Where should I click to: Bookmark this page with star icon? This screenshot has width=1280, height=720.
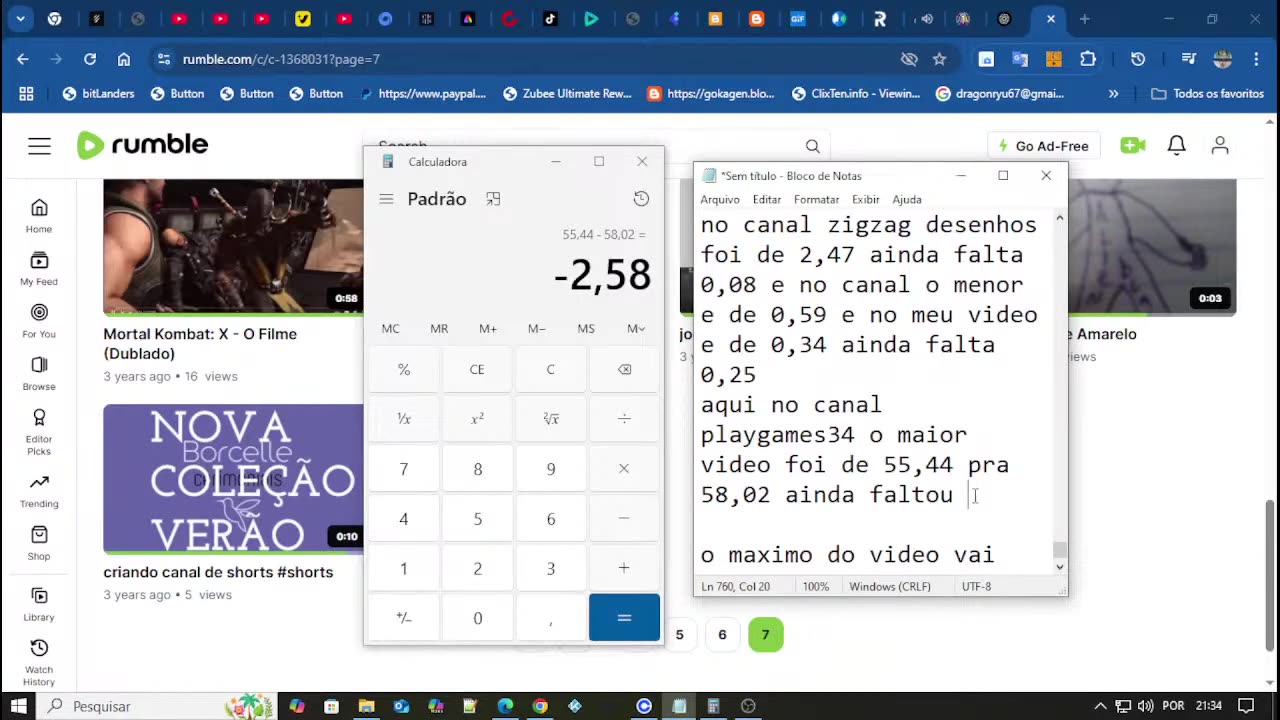click(x=939, y=59)
